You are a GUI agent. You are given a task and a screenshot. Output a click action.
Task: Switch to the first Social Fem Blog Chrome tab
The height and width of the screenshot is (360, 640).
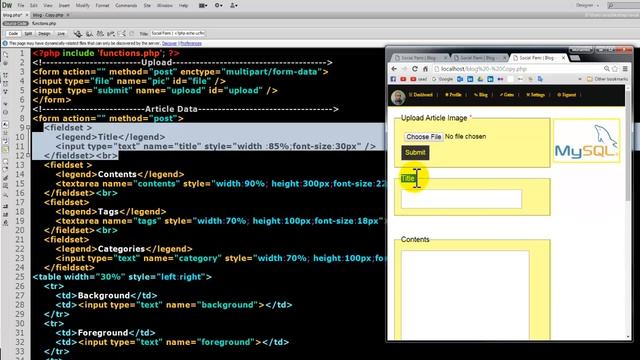[419, 58]
